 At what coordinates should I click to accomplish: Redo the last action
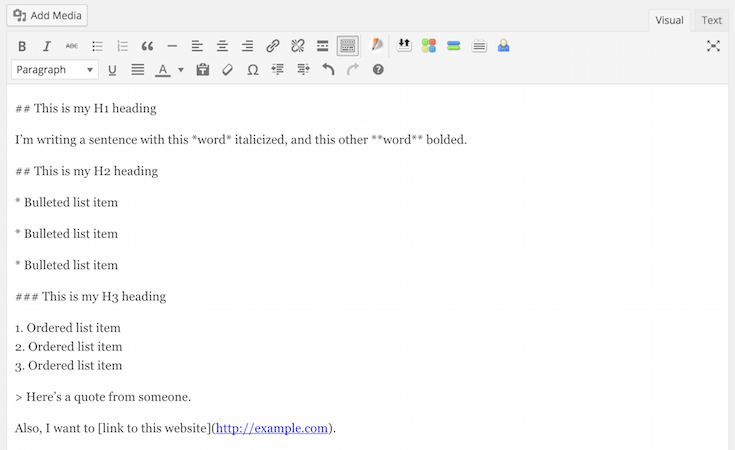pos(353,70)
